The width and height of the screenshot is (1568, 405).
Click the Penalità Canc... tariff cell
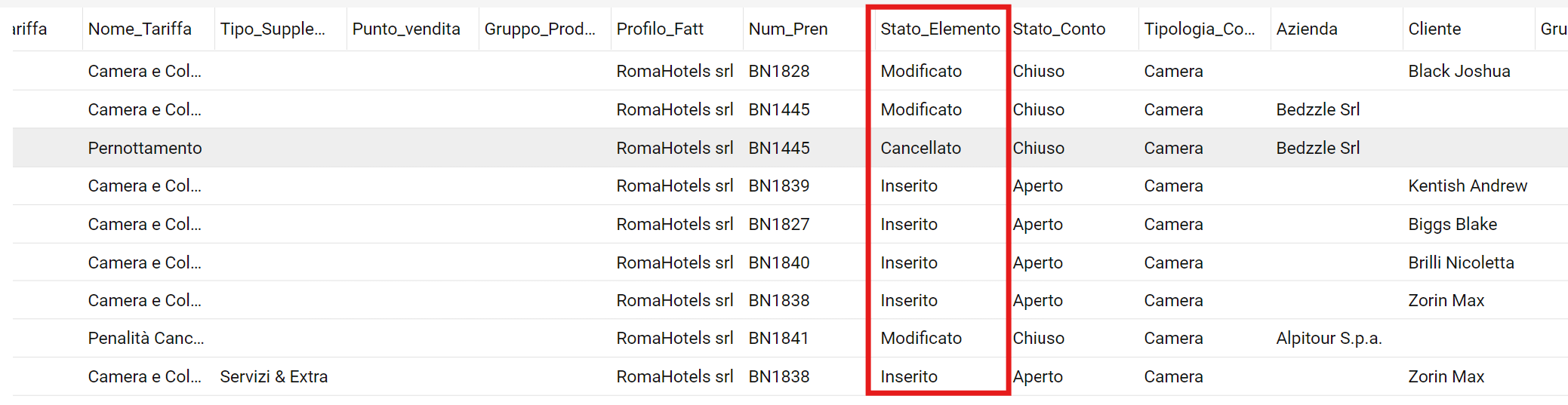[146, 339]
